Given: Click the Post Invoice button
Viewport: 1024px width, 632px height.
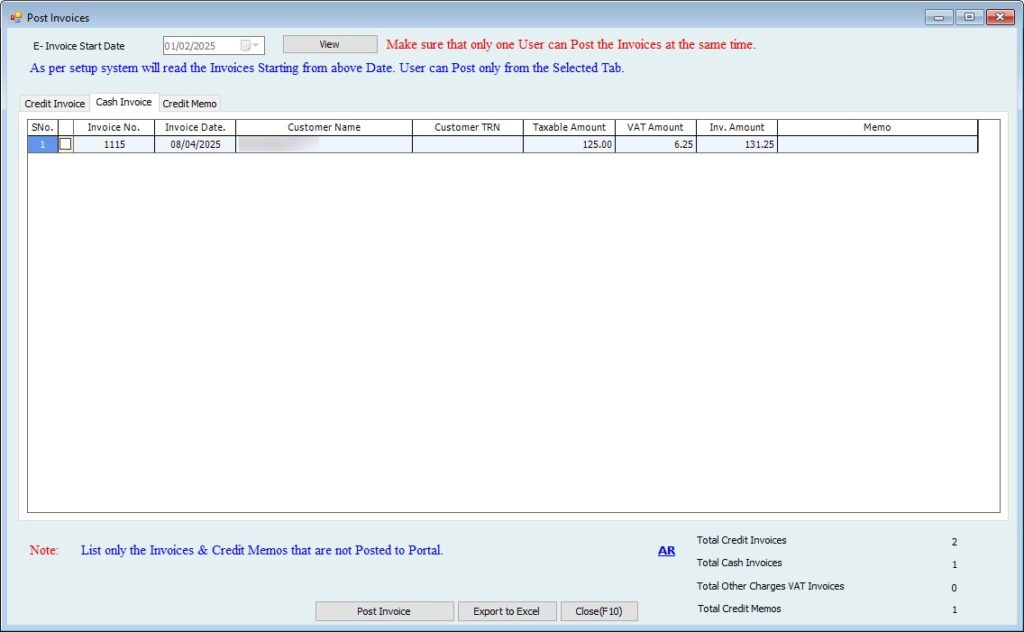Looking at the screenshot, I should point(384,611).
